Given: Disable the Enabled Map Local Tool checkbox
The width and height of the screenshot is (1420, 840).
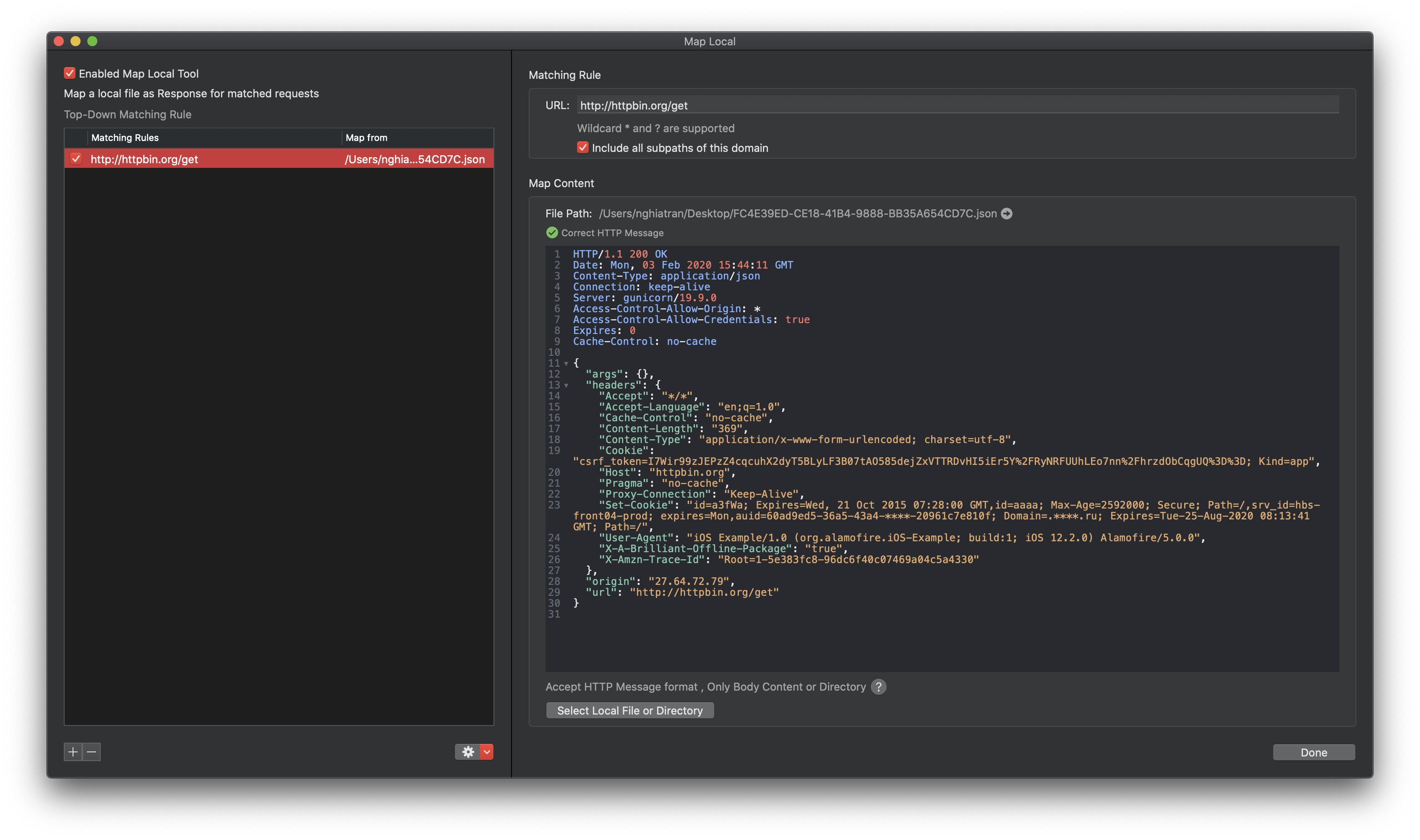Looking at the screenshot, I should 70,73.
